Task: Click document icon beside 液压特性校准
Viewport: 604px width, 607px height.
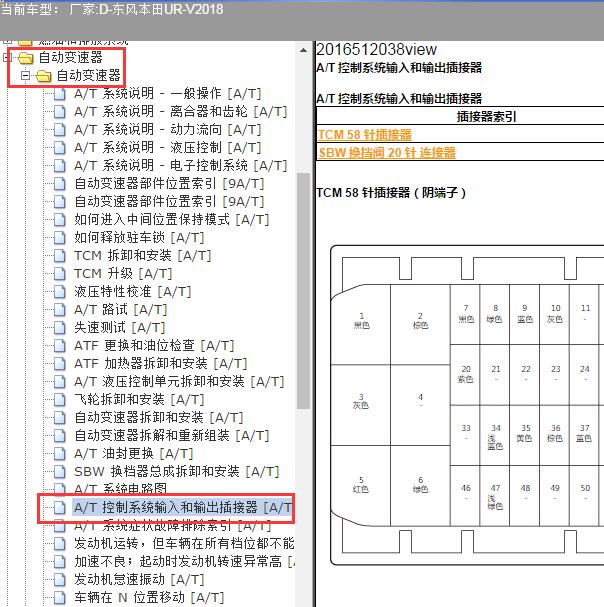Action: (59, 292)
